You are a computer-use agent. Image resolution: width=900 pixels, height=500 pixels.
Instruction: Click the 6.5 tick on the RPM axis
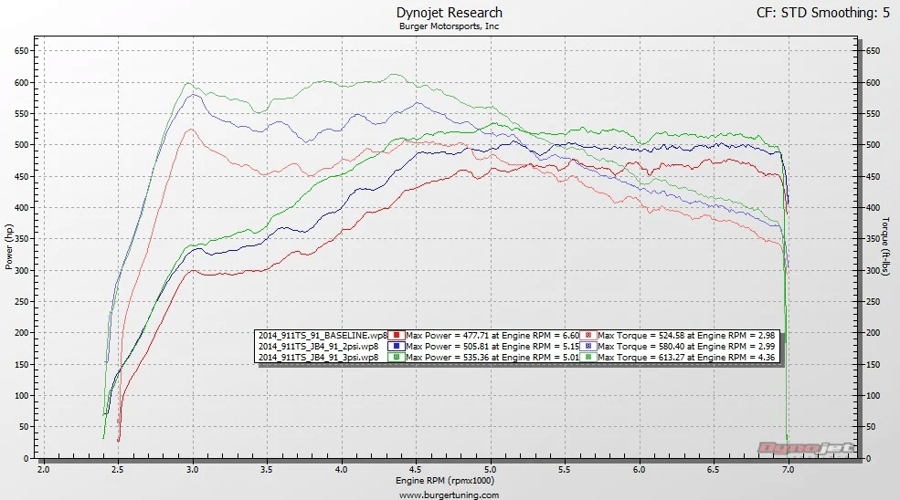click(714, 469)
